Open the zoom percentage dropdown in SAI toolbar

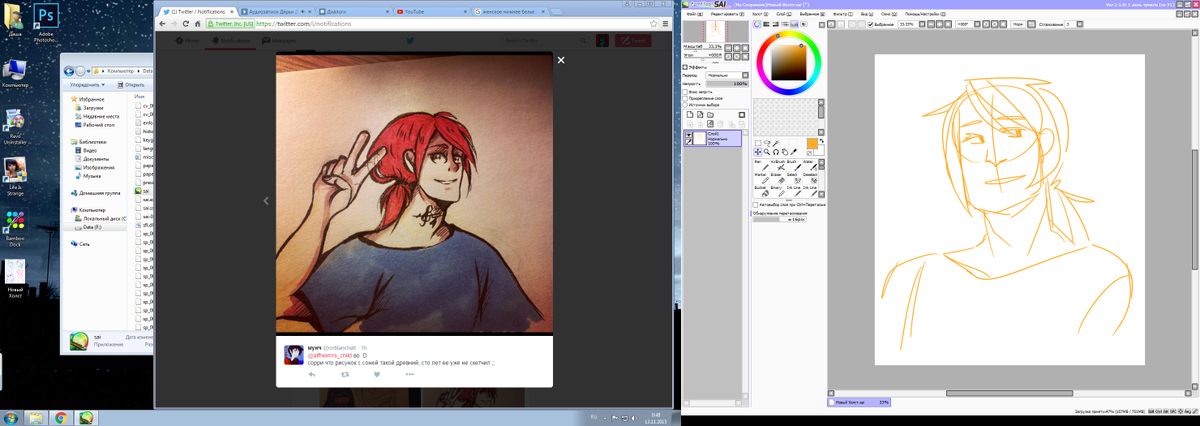(924, 24)
